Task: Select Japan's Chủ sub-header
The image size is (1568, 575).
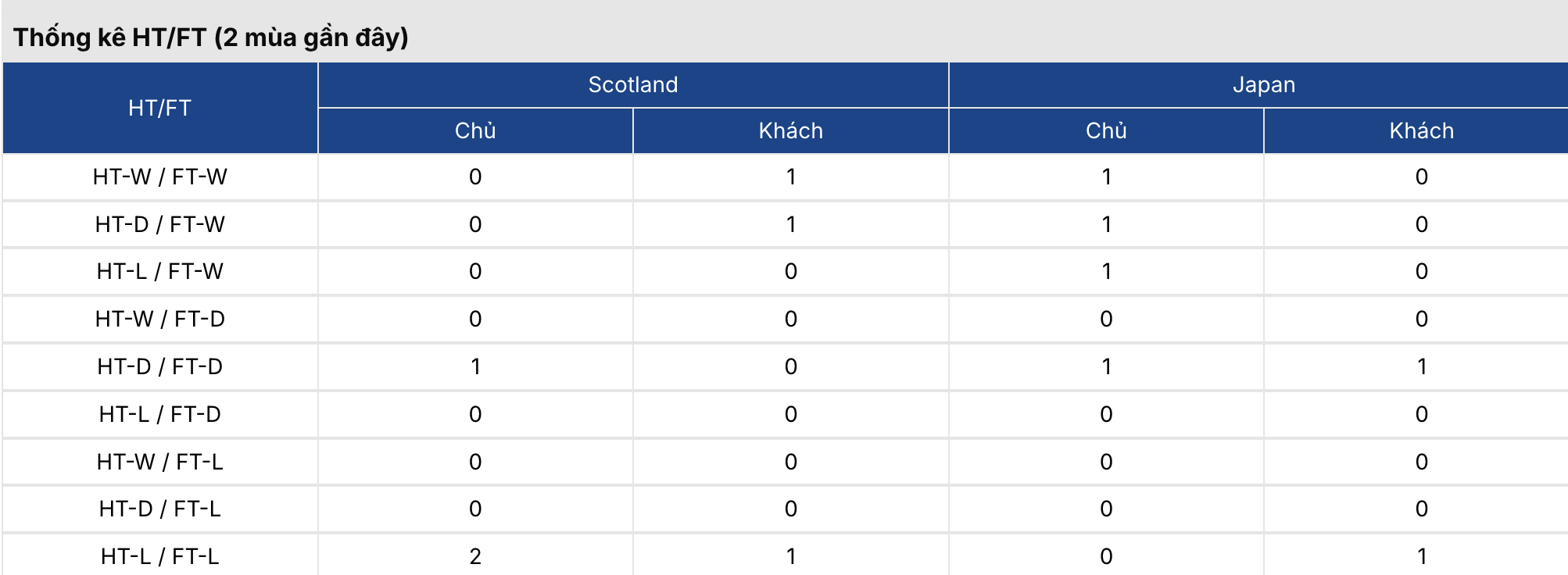Action: [x=1105, y=130]
